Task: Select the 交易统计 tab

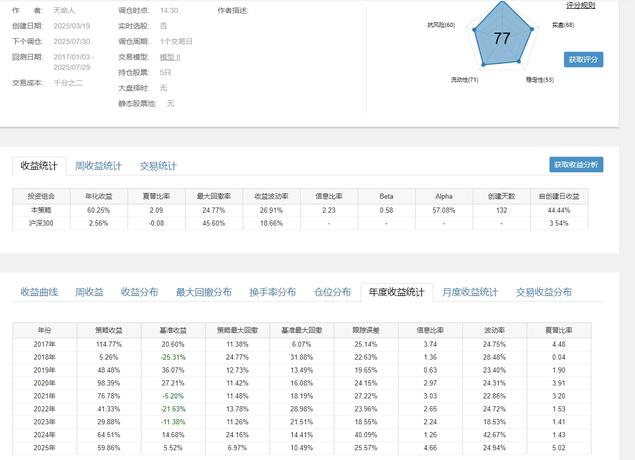Action: 158,166
